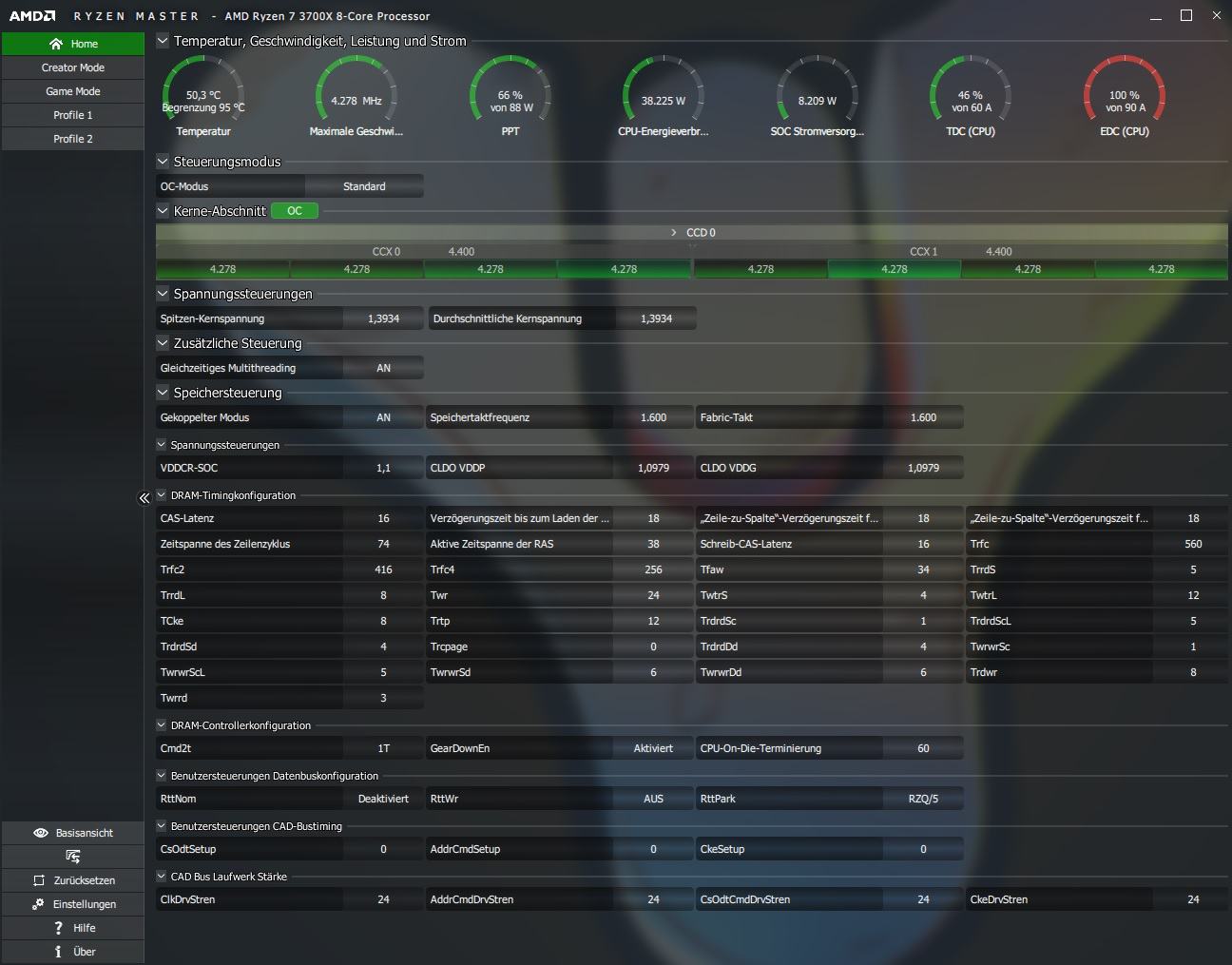Open Profile 1

[x=73, y=115]
